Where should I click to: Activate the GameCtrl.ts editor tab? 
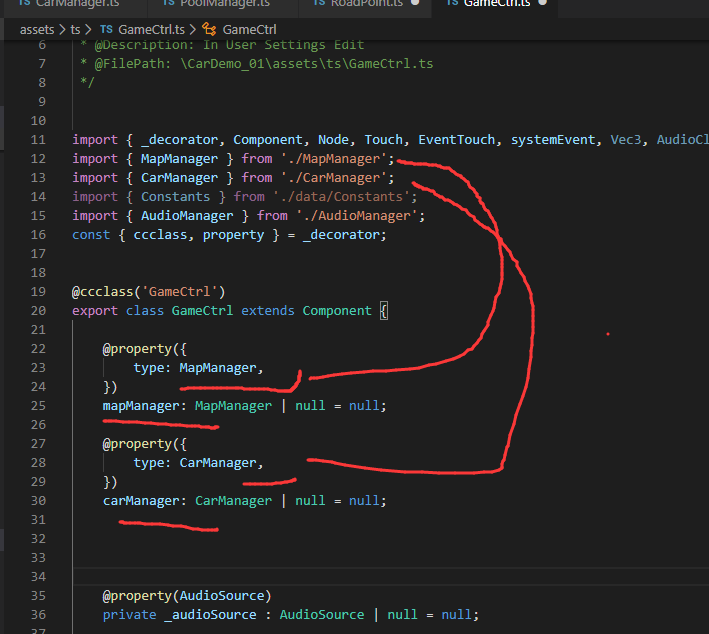496,4
